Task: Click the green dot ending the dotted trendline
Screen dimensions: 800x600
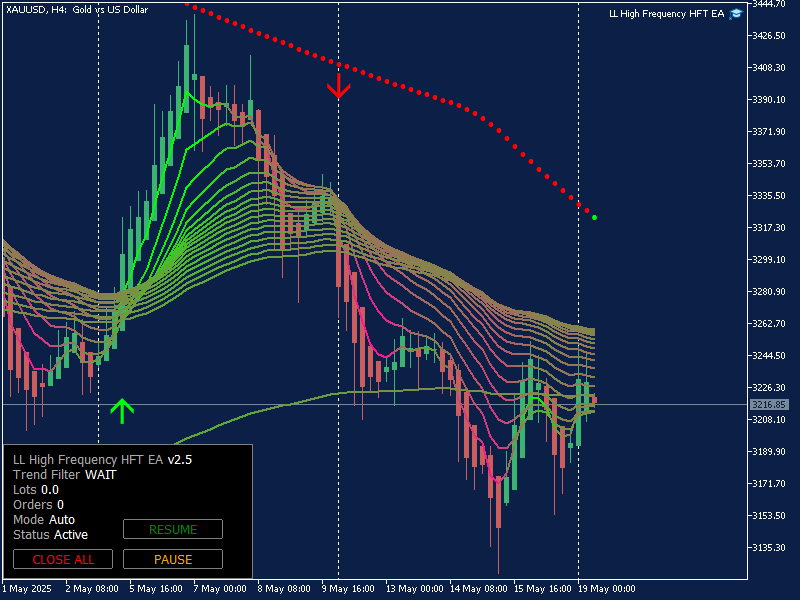Action: 594,218
